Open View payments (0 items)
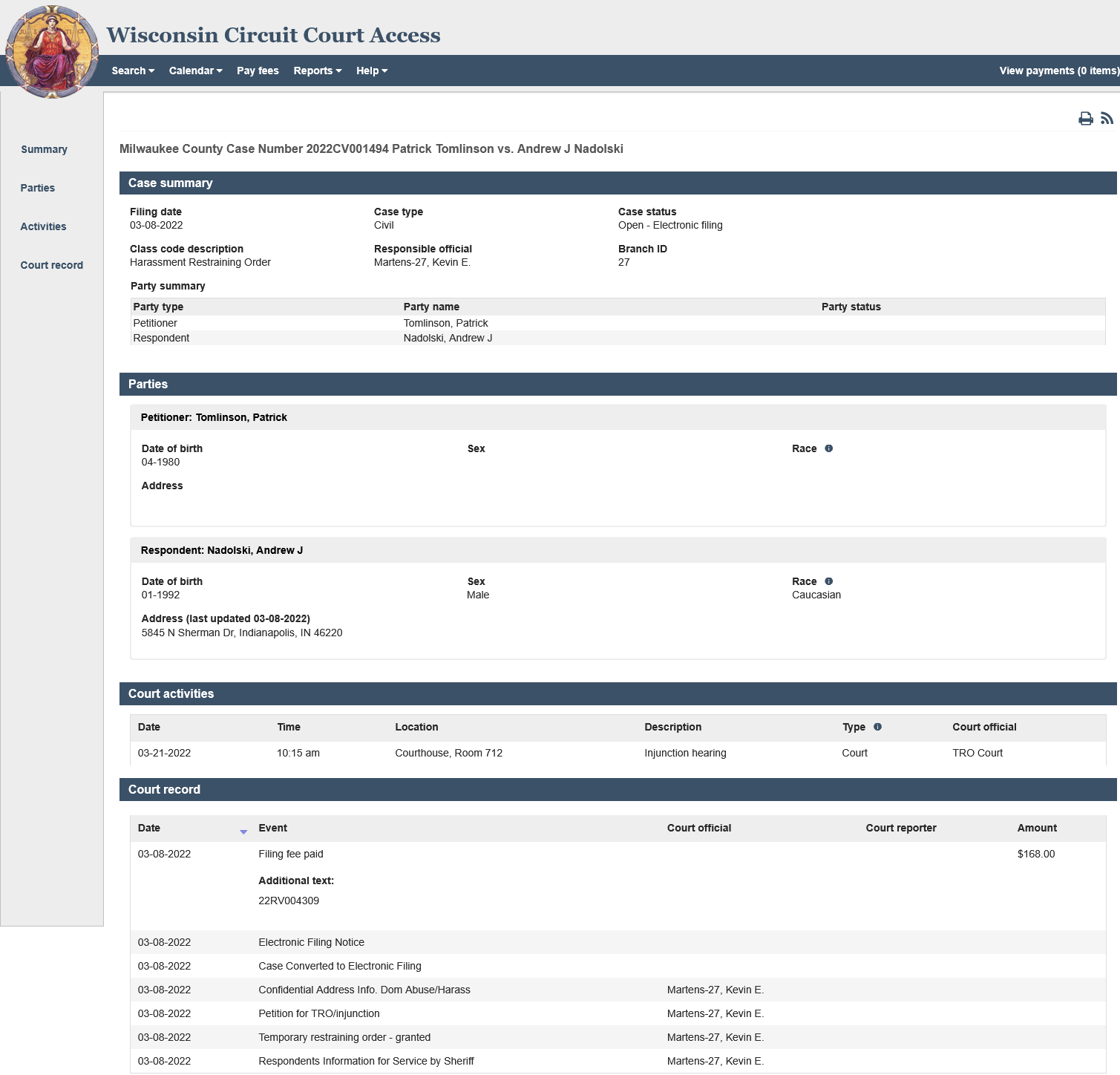 pyautogui.click(x=1058, y=71)
